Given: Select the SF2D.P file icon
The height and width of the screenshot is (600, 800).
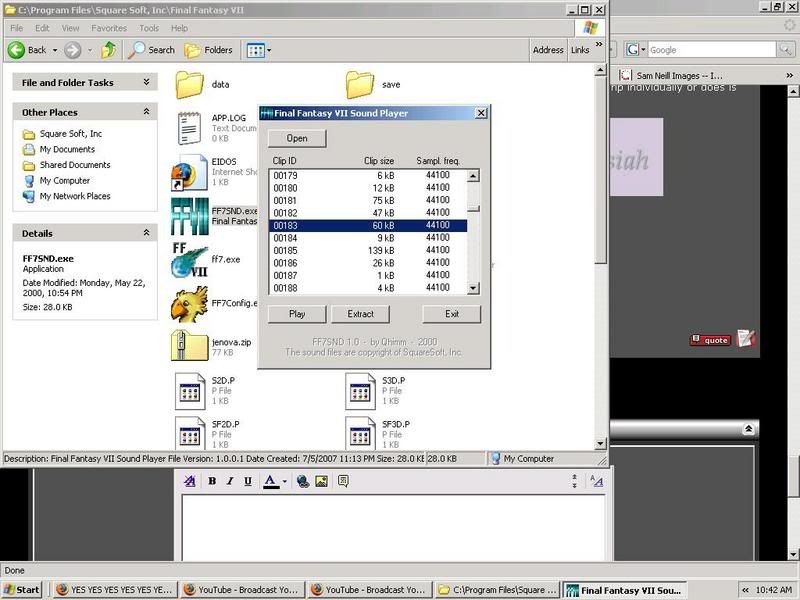Looking at the screenshot, I should [189, 434].
